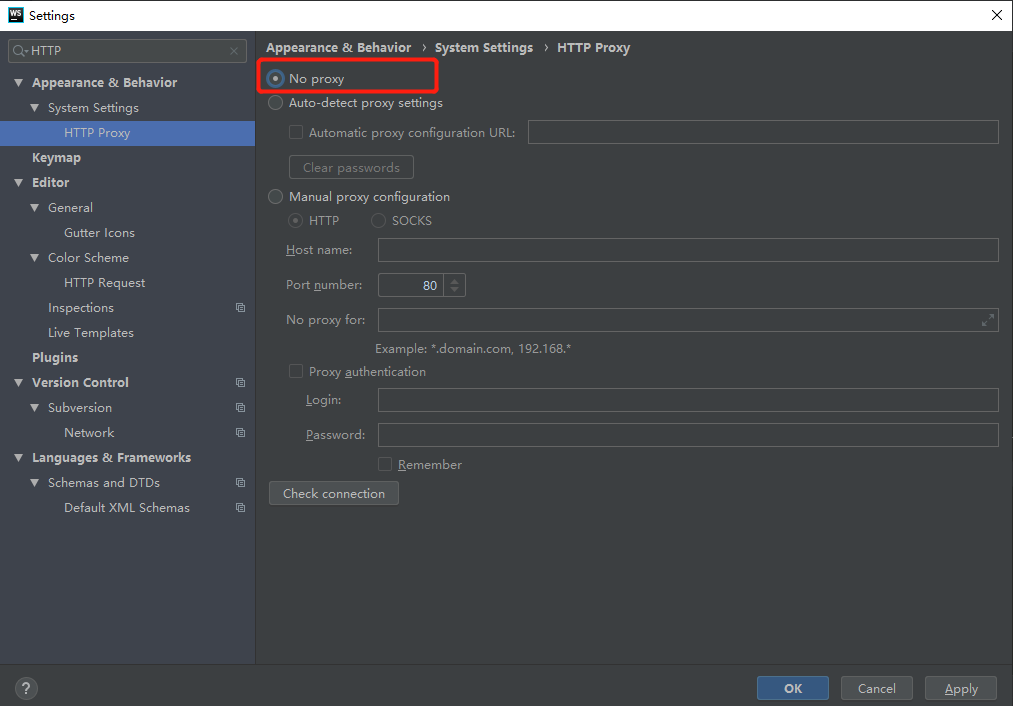Screen dimensions: 1013x706
Task: Collapse the Subversion tree node
Action: pyautogui.click(x=35, y=407)
